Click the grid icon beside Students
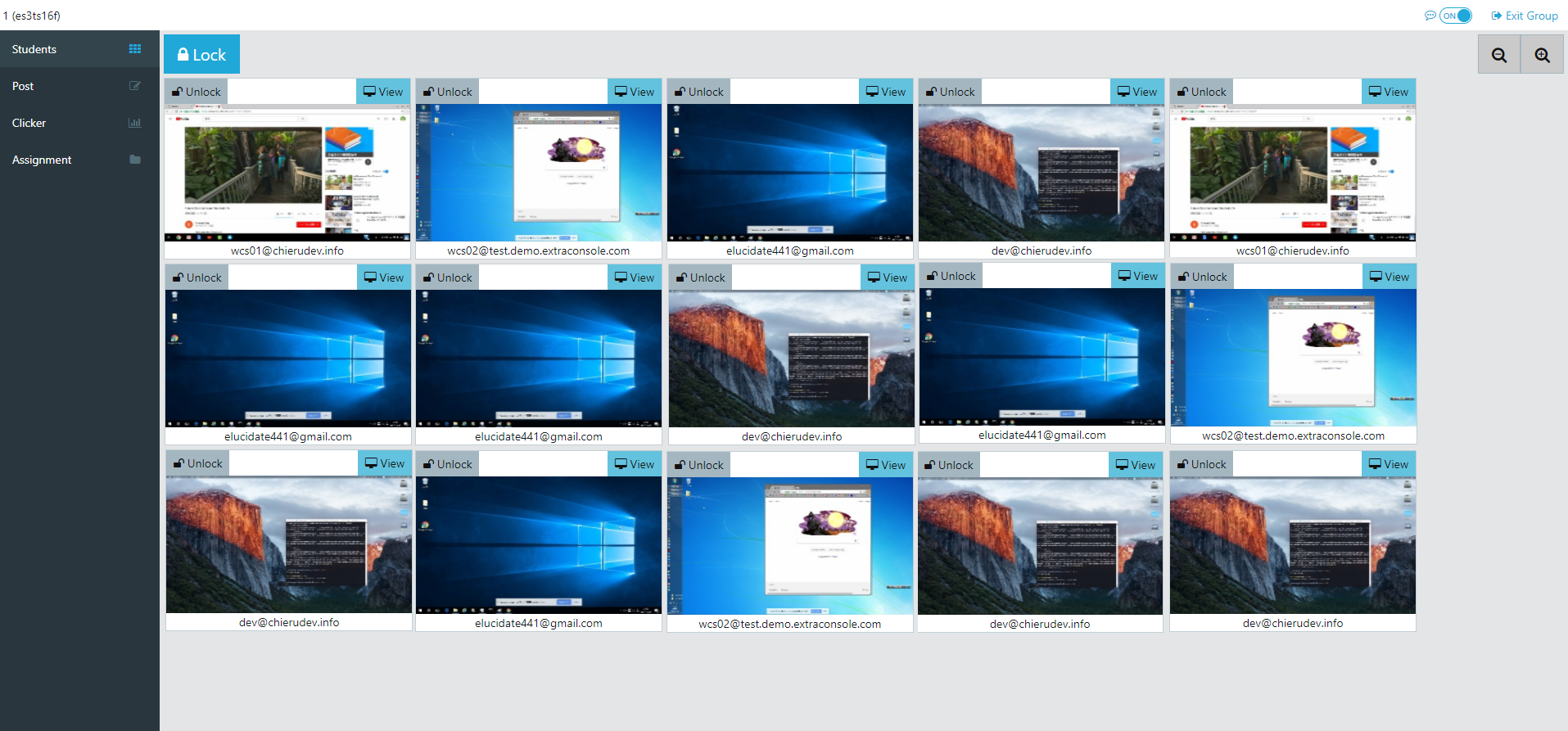The width and height of the screenshot is (1568, 731). (135, 49)
